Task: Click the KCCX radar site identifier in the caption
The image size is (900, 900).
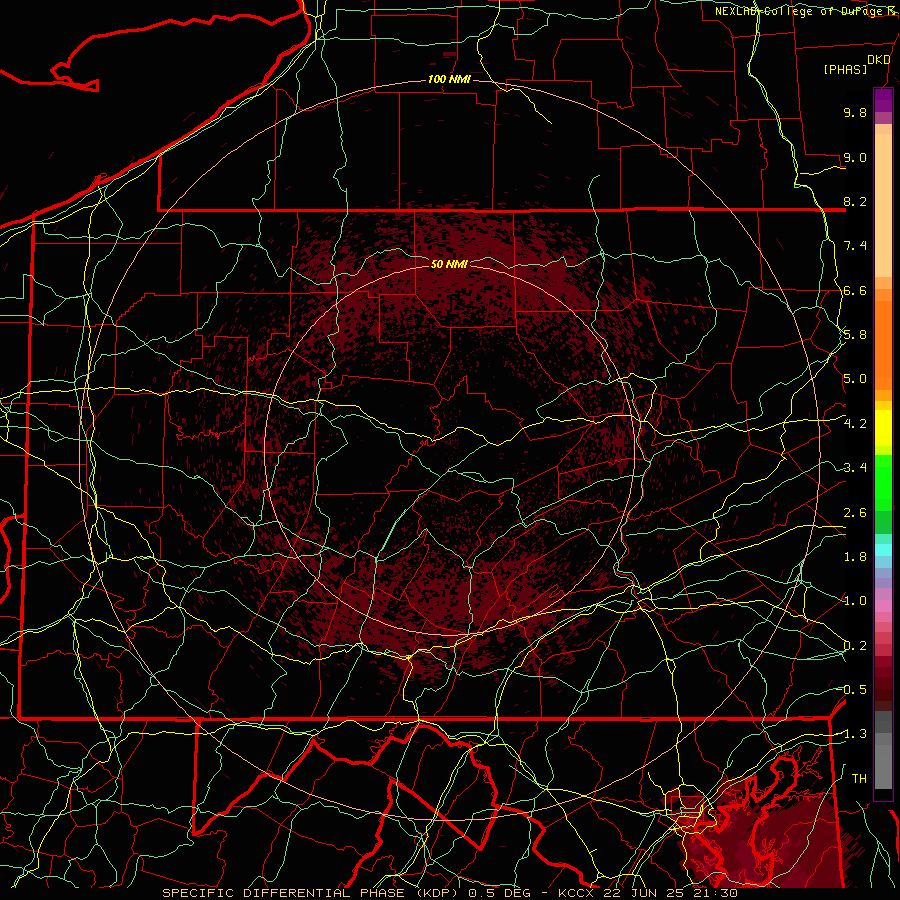Action: coord(577,893)
